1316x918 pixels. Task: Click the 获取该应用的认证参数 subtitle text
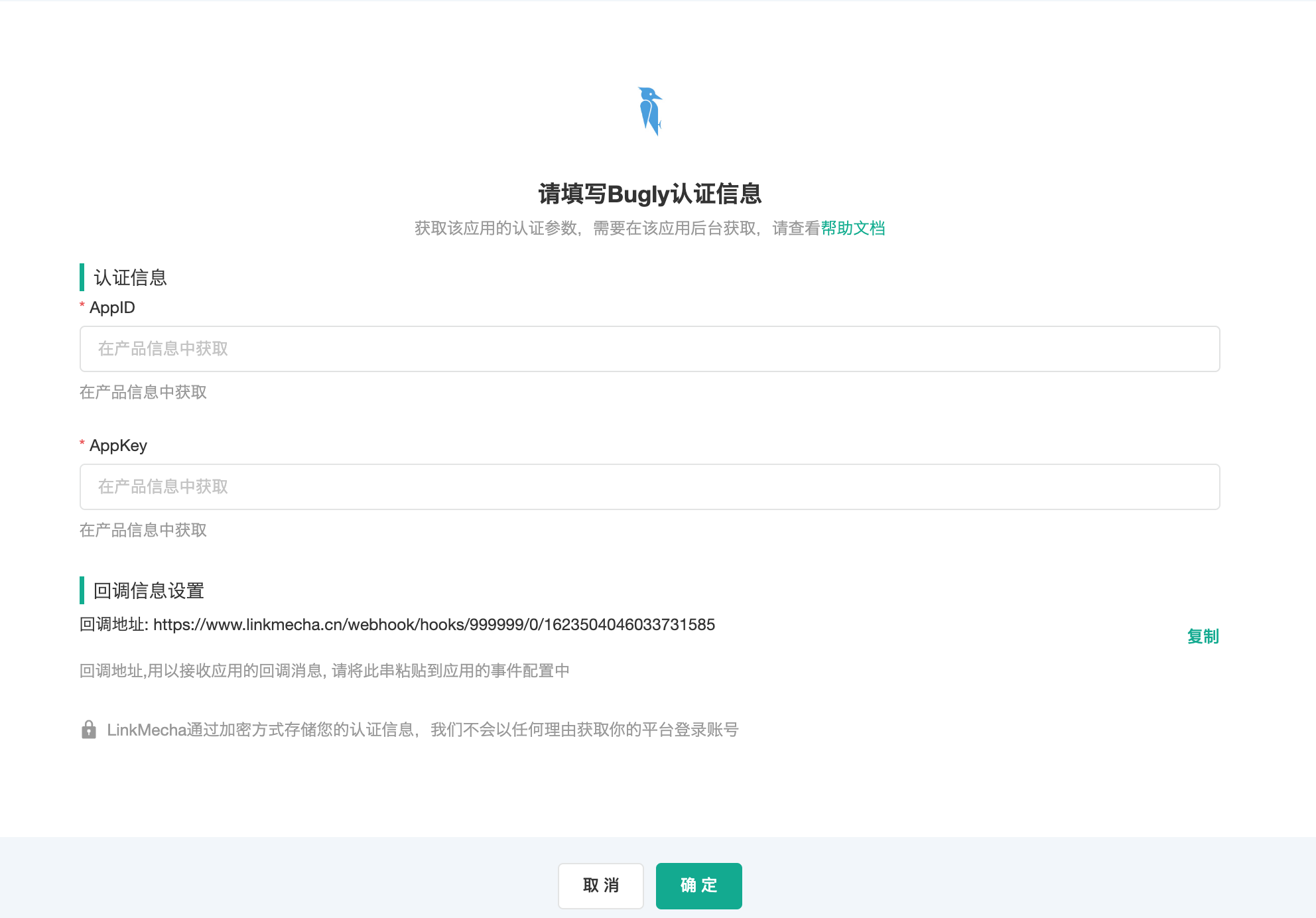(618, 228)
